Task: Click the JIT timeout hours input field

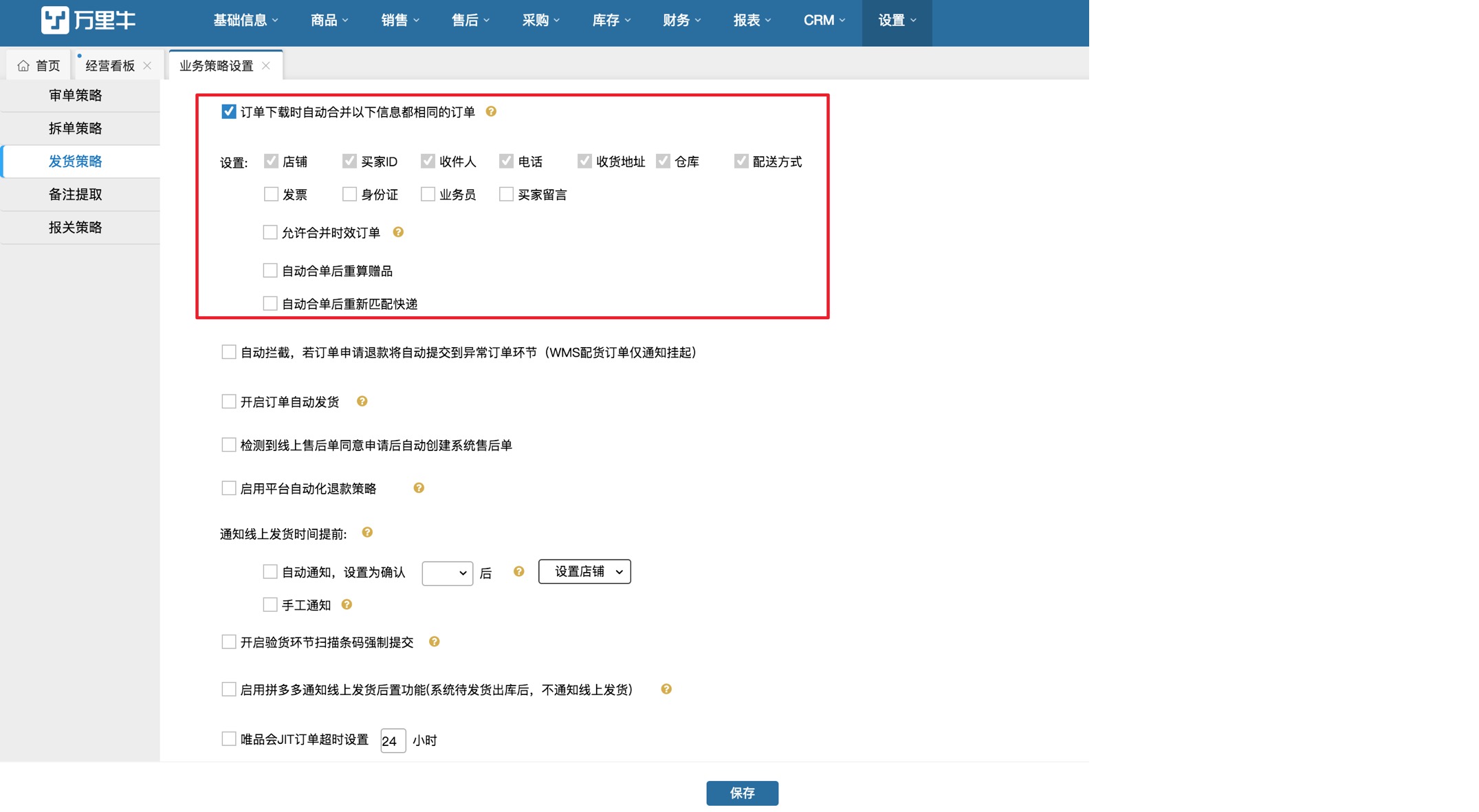Action: [x=393, y=741]
